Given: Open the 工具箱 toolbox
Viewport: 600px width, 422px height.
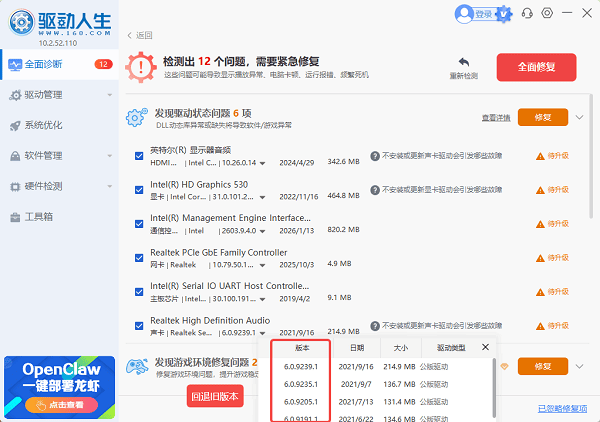Looking at the screenshot, I should click(59, 217).
